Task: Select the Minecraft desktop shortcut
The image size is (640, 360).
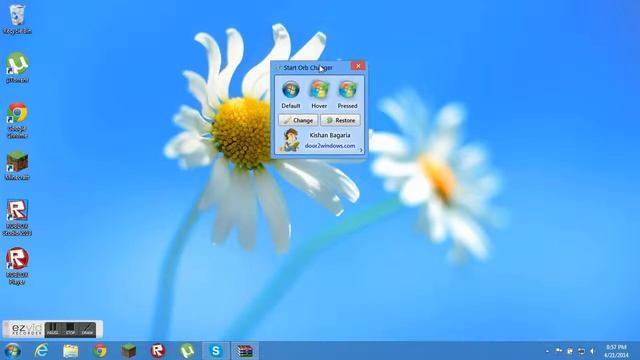Action: (x=17, y=166)
